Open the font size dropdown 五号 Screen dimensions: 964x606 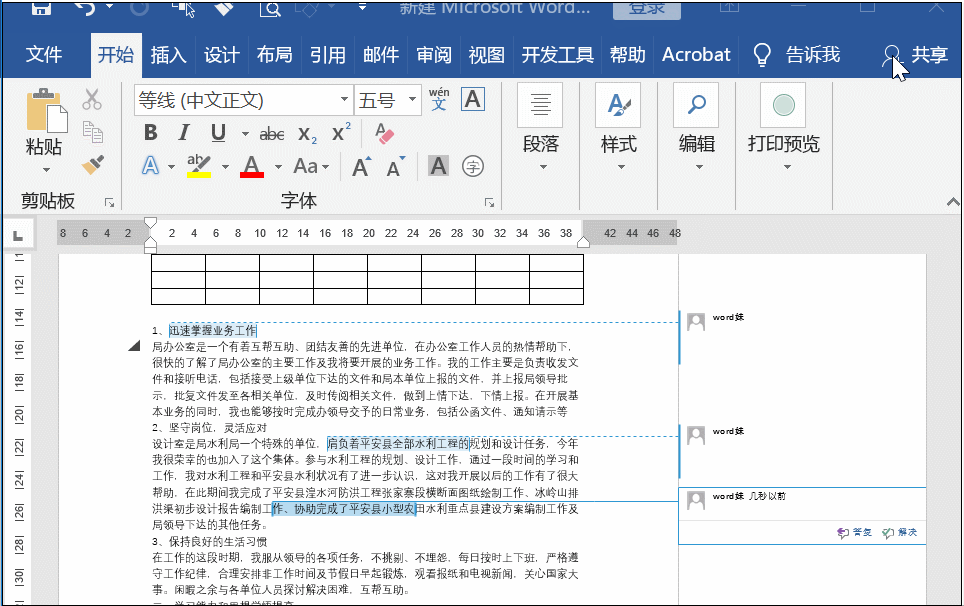pyautogui.click(x=413, y=100)
